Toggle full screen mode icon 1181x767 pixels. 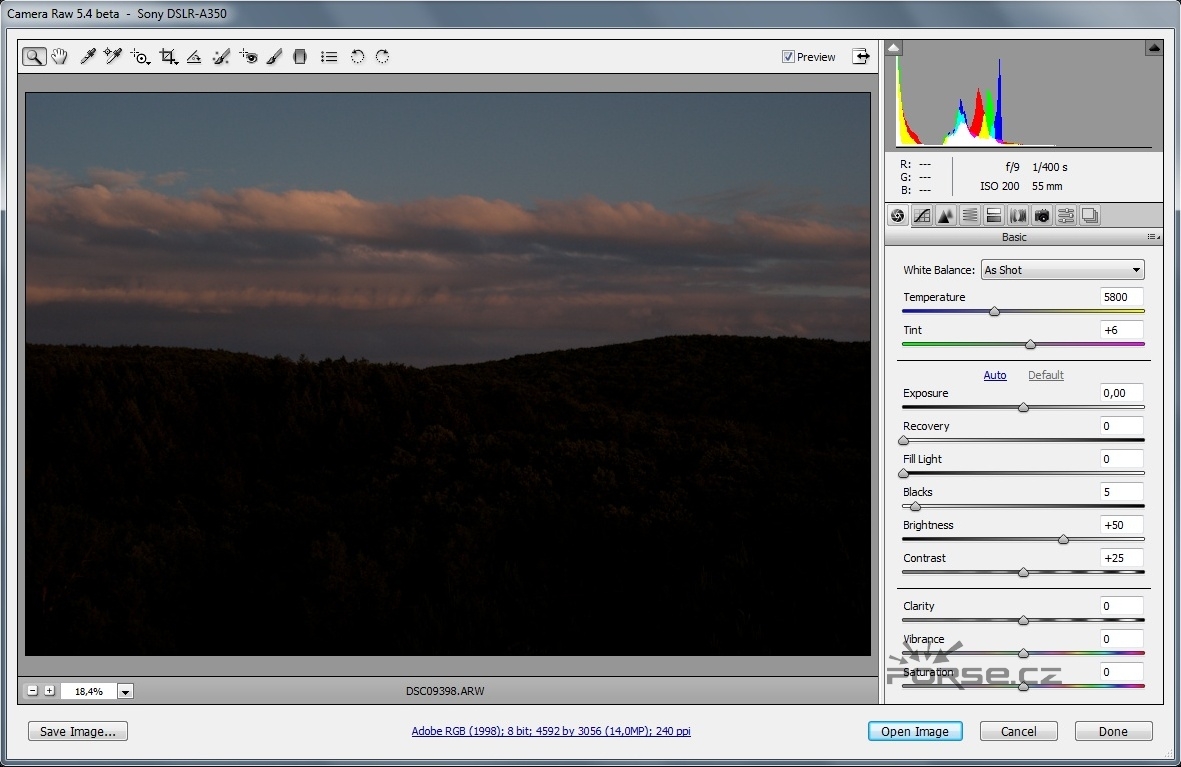click(861, 57)
